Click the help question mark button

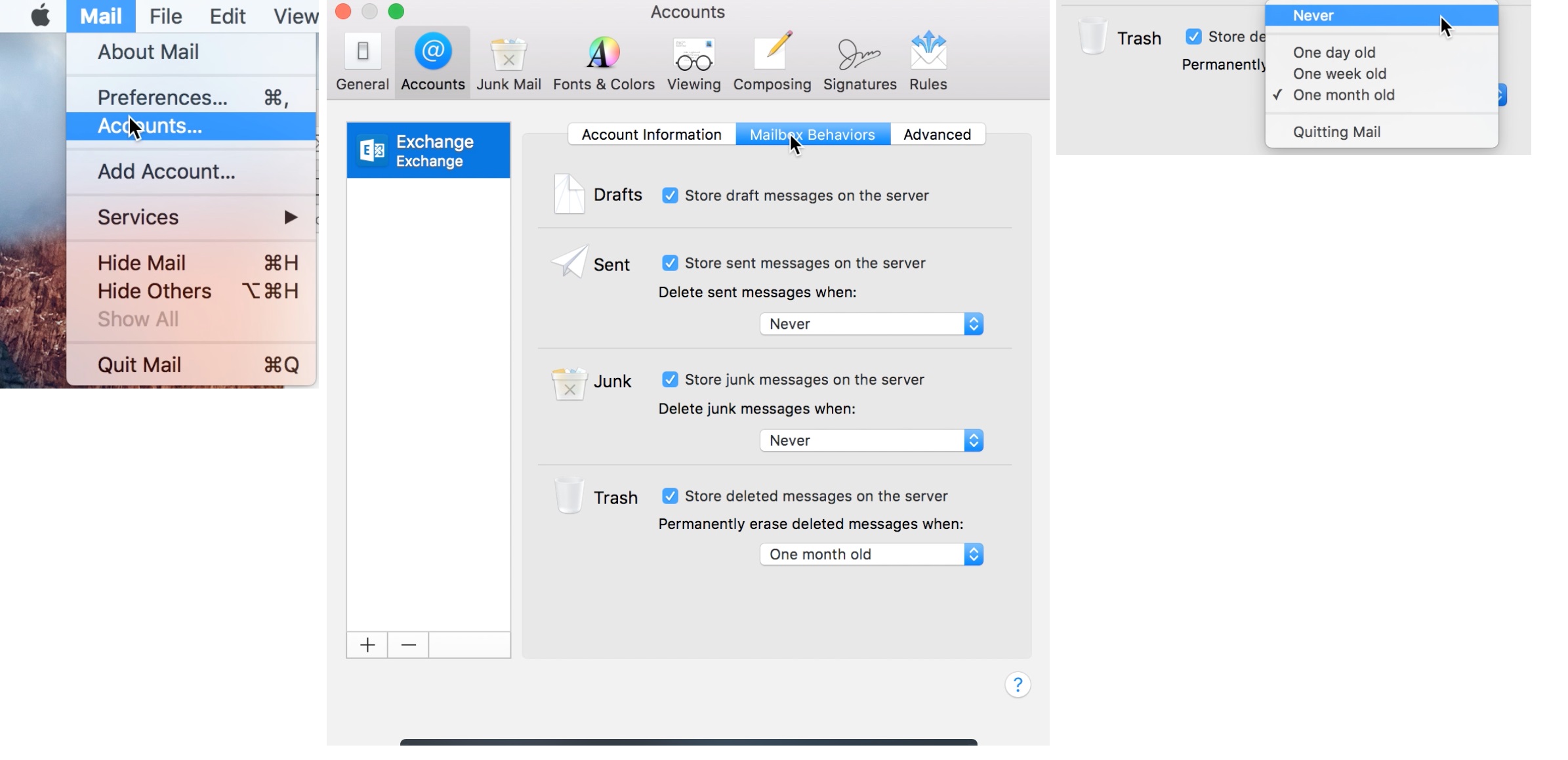tap(1016, 685)
